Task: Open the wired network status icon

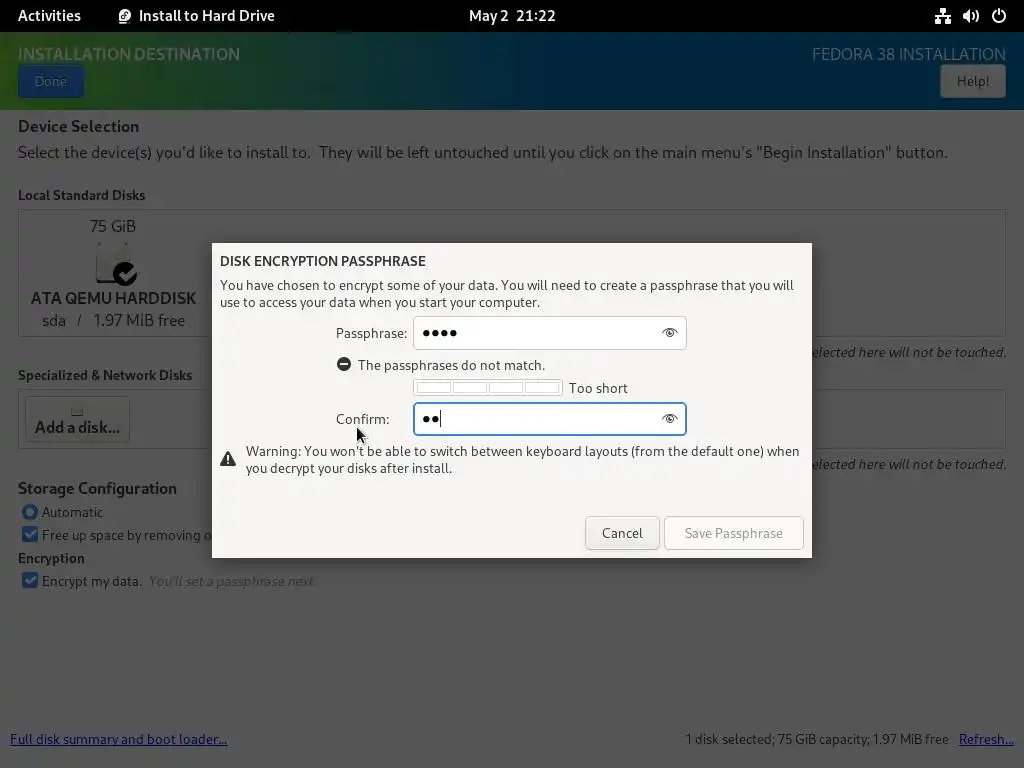Action: (942, 16)
